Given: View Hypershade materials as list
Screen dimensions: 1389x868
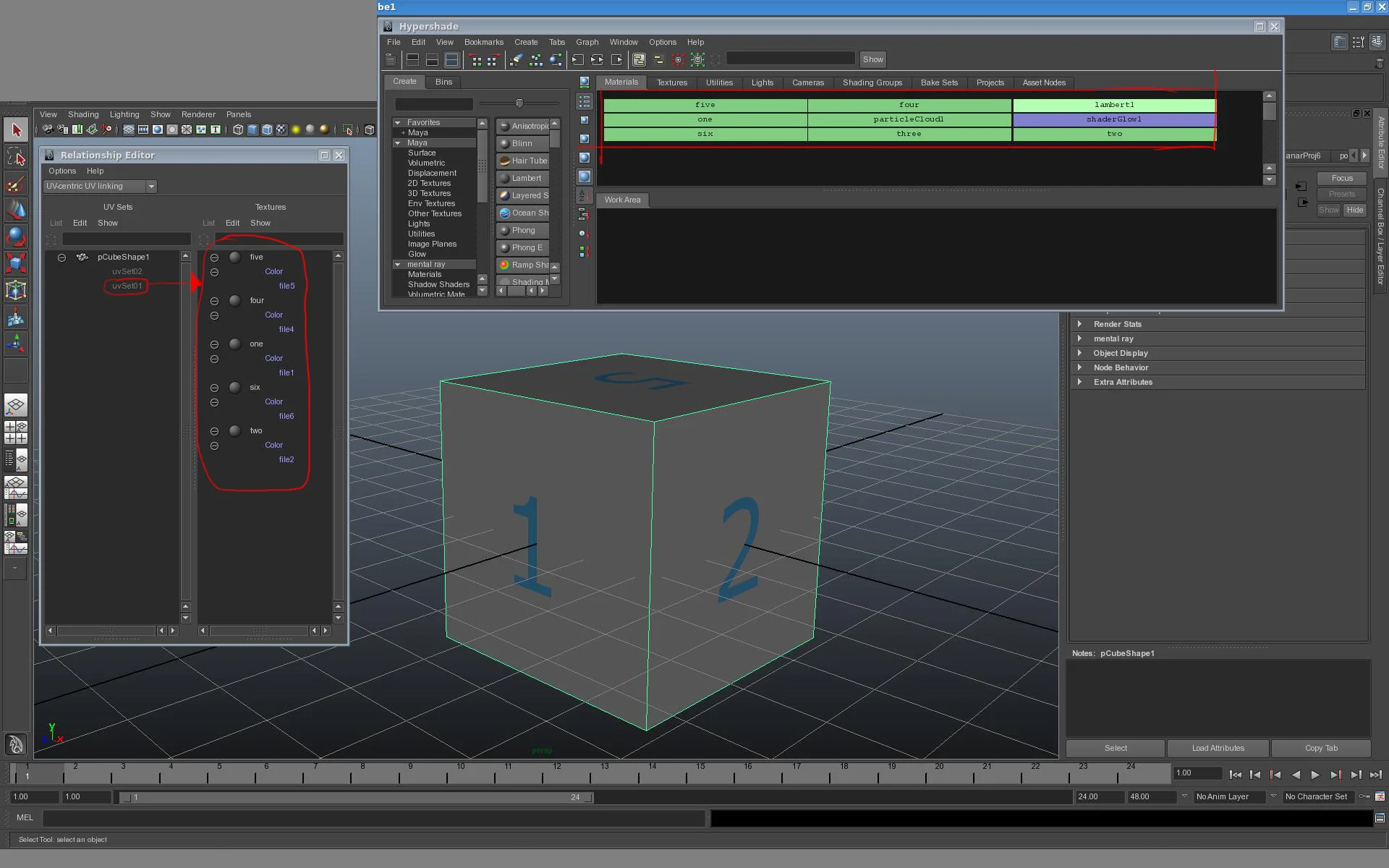Looking at the screenshot, I should 585,101.
